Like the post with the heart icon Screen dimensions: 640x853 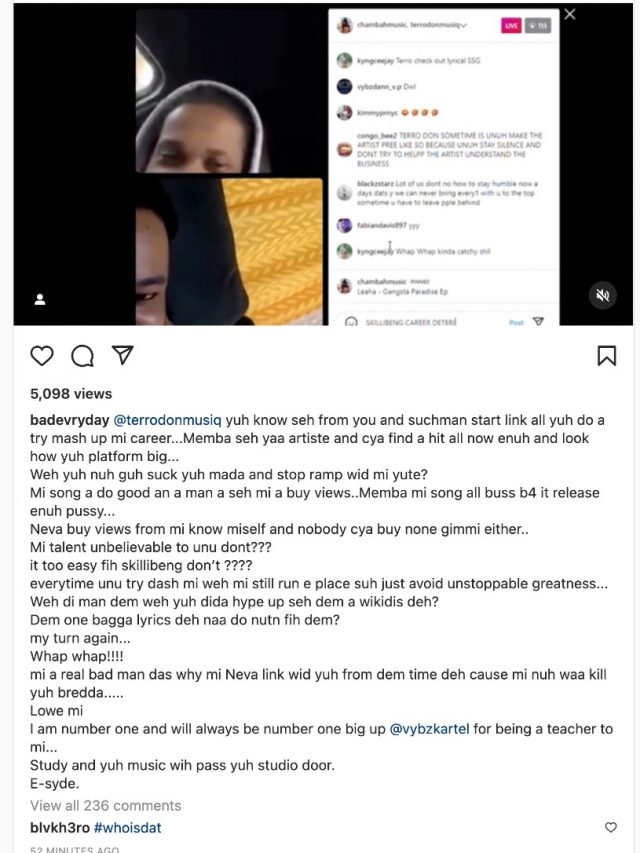[x=42, y=356]
